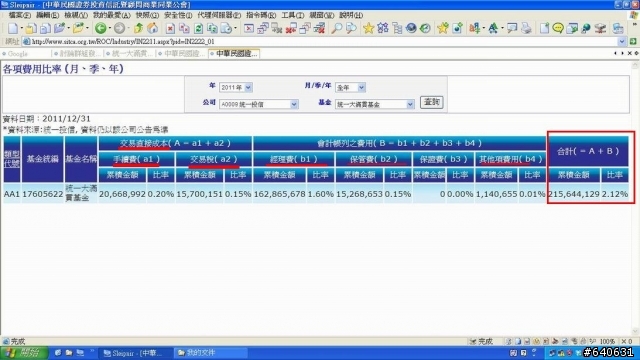Click the grey Forward arrow button
Viewport: 640px width, 360px height.
(119, 28)
